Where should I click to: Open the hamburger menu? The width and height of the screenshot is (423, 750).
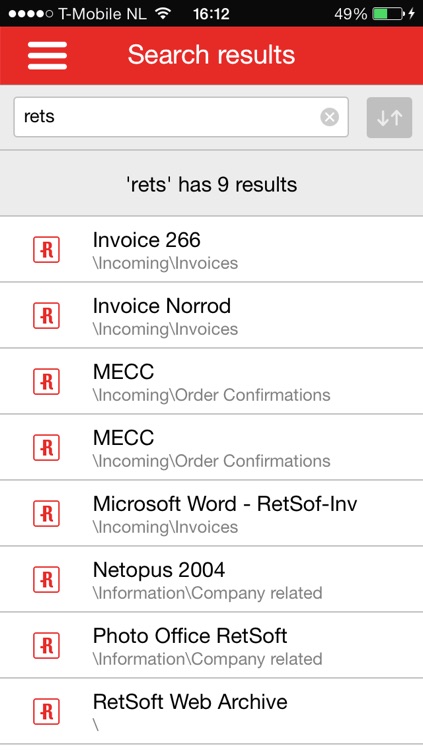47,55
